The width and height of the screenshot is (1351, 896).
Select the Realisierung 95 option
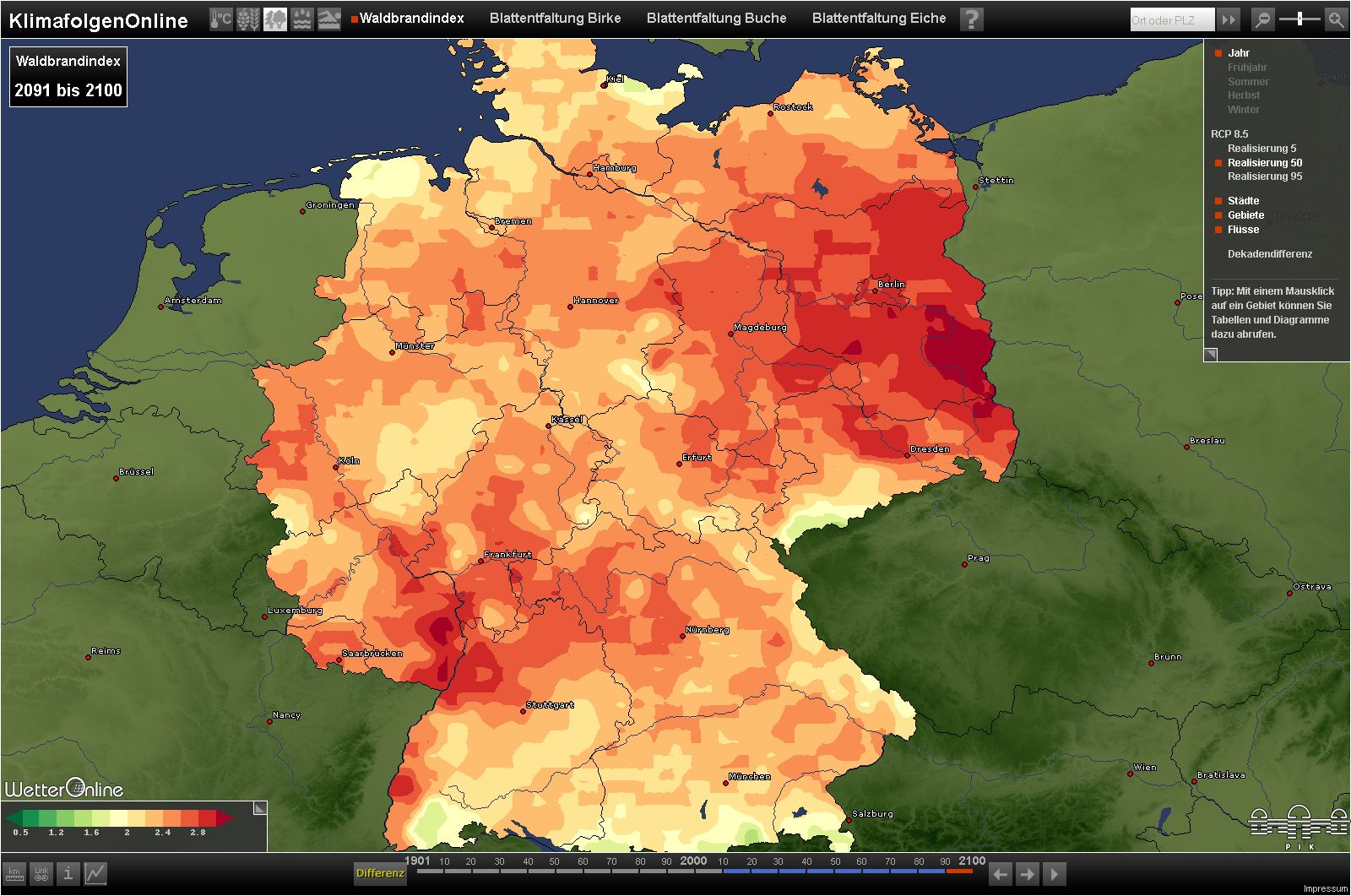[x=1264, y=176]
